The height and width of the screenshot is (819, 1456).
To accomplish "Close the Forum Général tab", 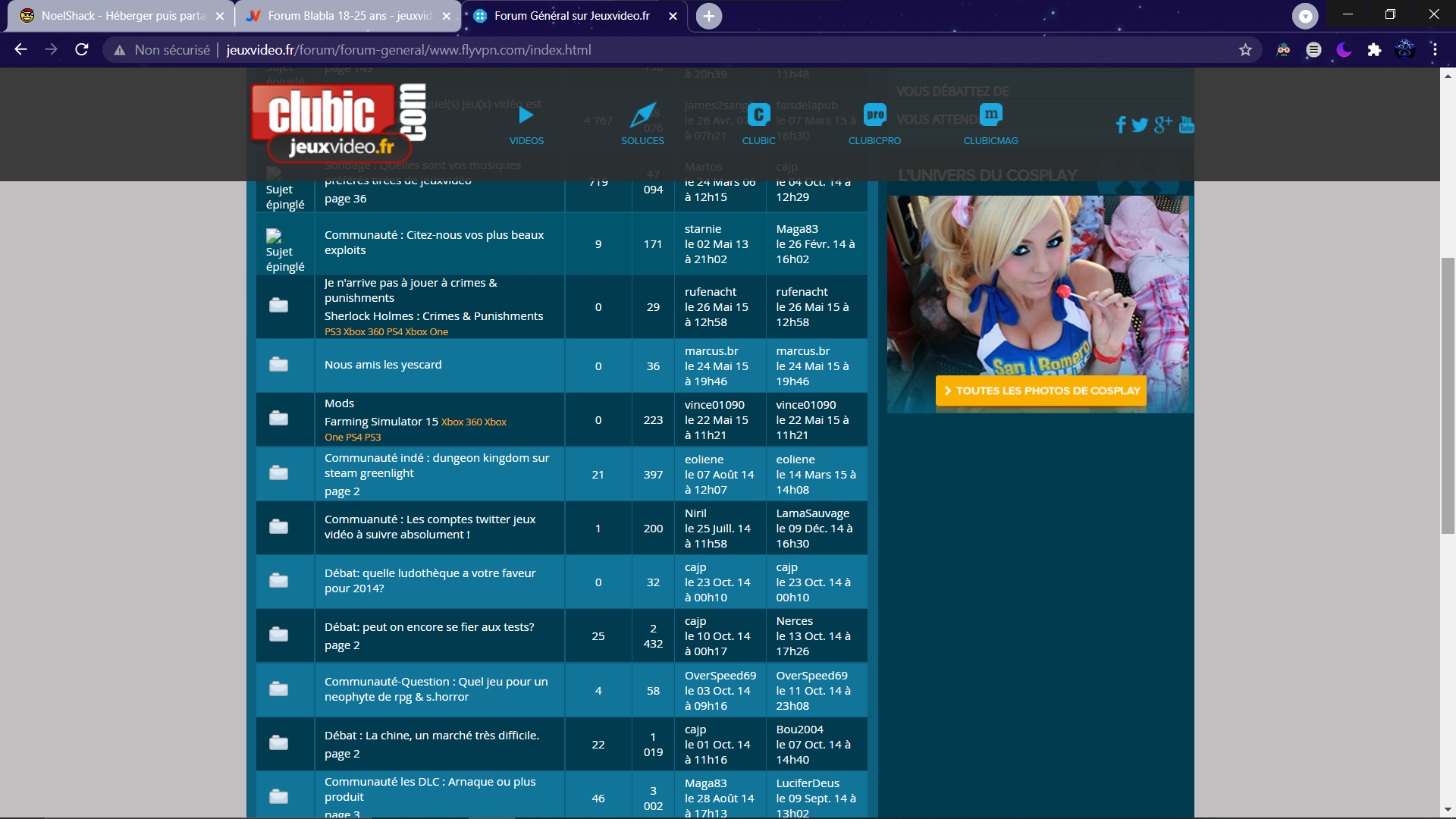I will [673, 16].
